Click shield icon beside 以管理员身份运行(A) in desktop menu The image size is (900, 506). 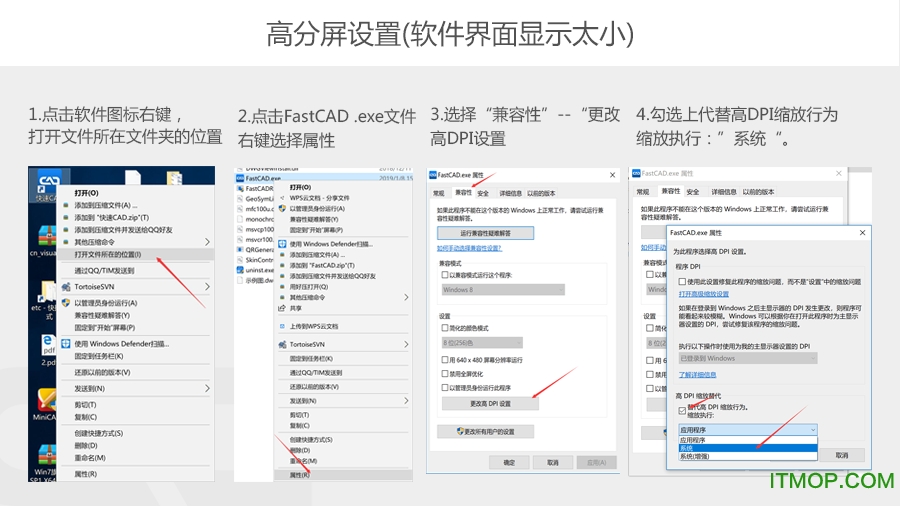click(x=66, y=303)
